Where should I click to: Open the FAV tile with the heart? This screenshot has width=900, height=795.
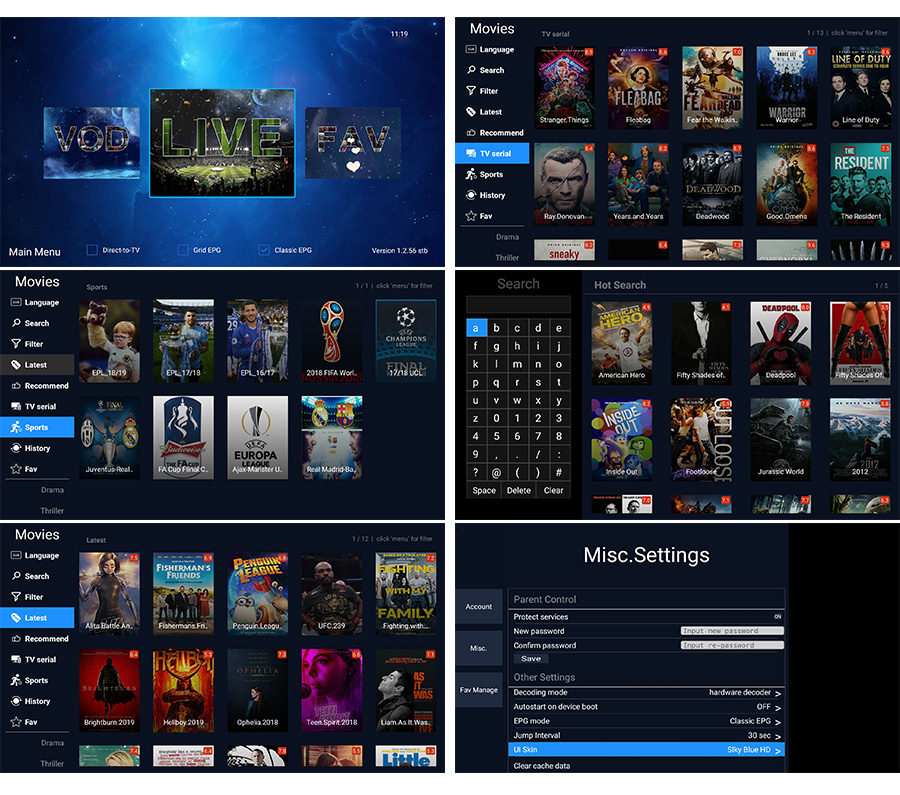tap(353, 143)
